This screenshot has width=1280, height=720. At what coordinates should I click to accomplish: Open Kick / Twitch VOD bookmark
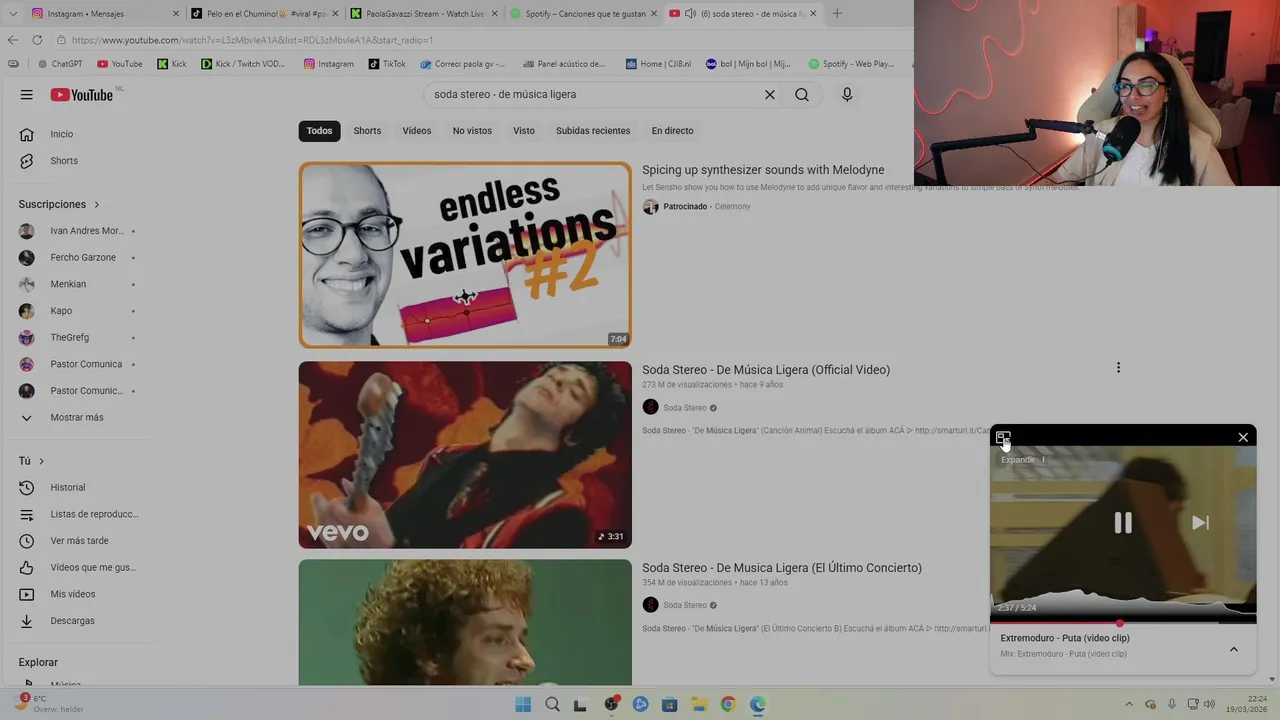coord(243,64)
